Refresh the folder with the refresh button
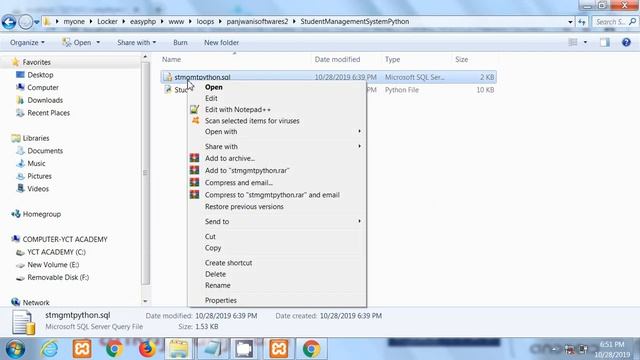Viewport: 640px width, 360px height. pyautogui.click(x=582, y=22)
